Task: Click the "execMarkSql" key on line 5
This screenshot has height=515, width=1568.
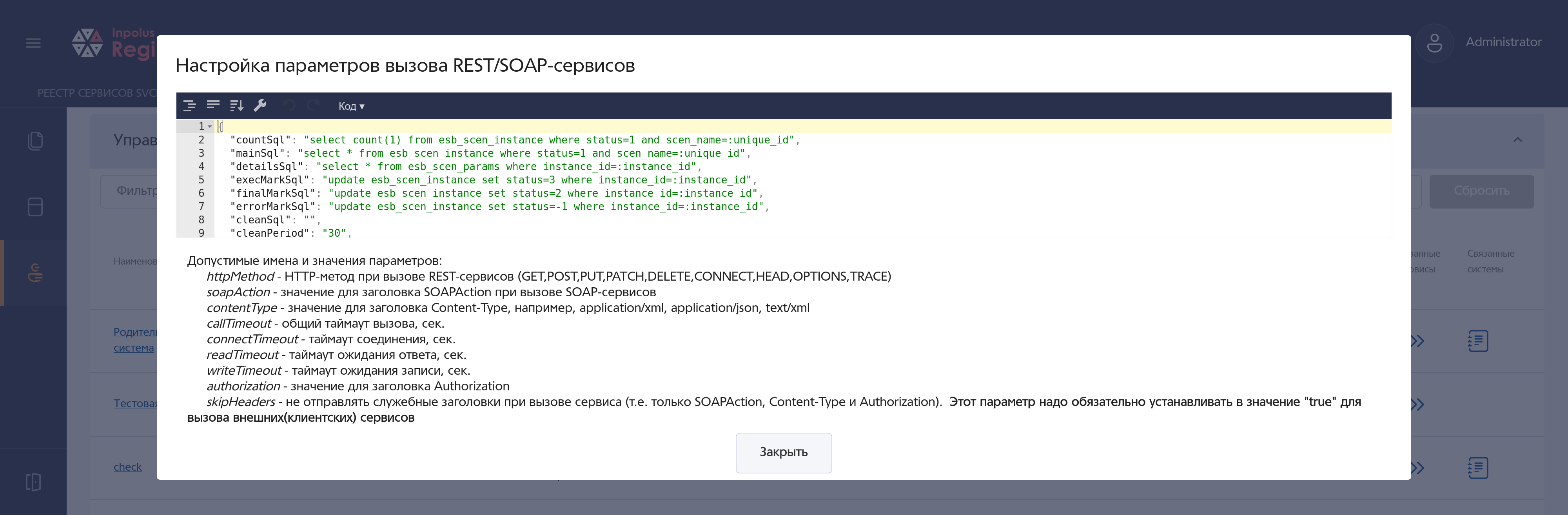Action: click(x=270, y=180)
